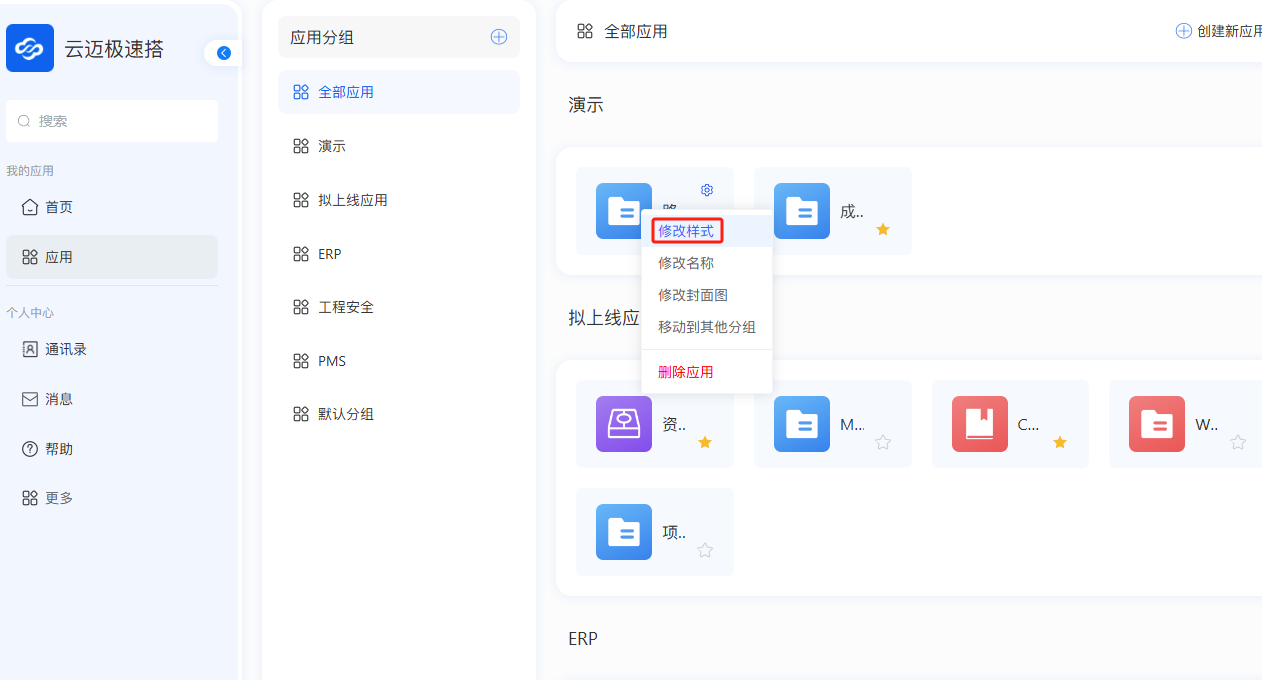
Task: Add a new group with plus icon
Action: 498,37
